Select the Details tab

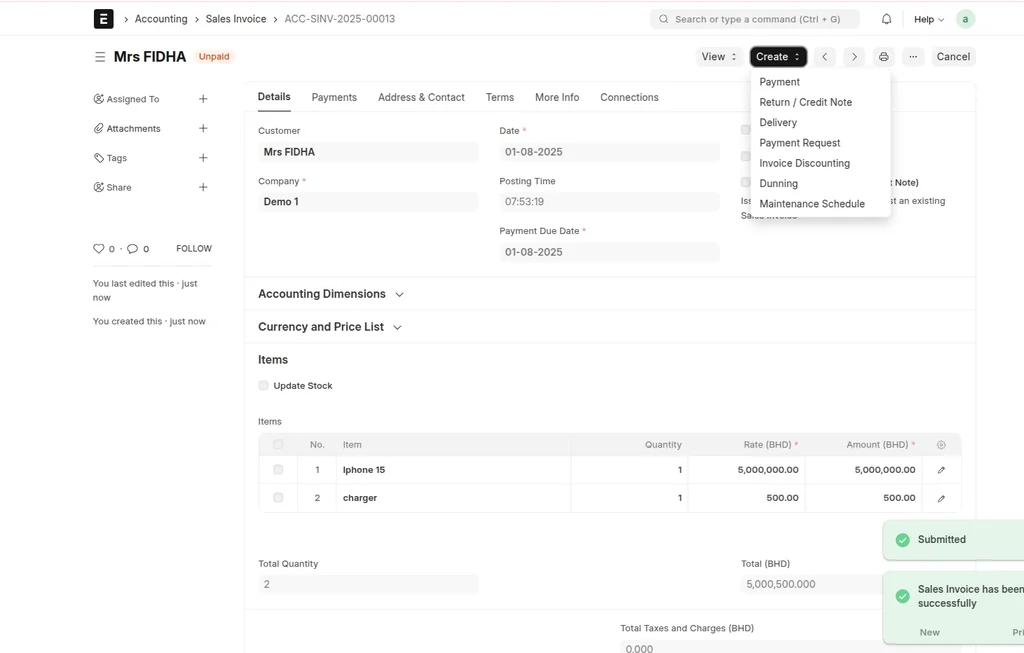tap(274, 97)
